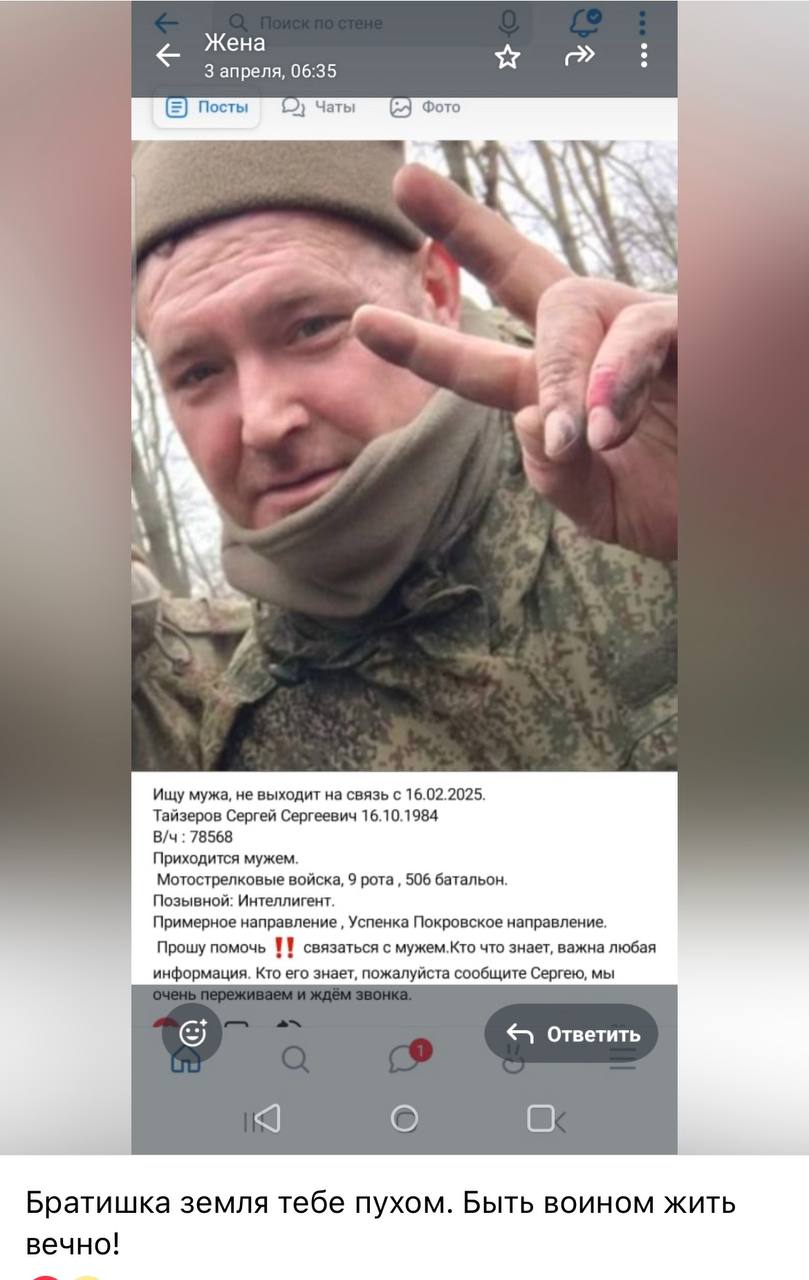Click the Ответить reply button
809x1280 pixels.
[571, 1033]
